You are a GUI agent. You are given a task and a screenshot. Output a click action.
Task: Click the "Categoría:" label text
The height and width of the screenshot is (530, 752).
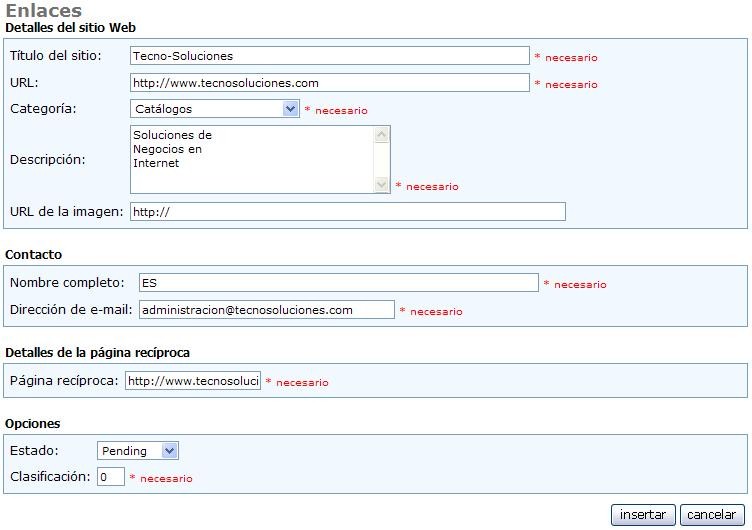tap(43, 109)
